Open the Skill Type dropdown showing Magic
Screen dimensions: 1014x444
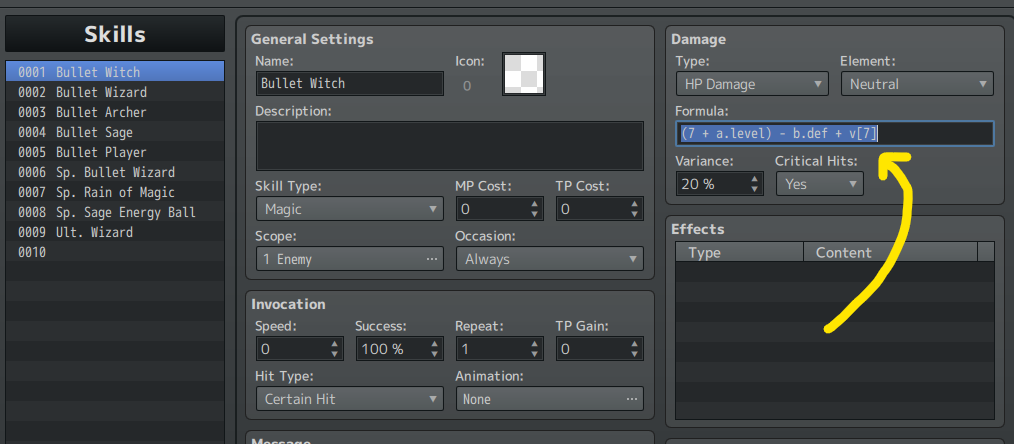350,209
